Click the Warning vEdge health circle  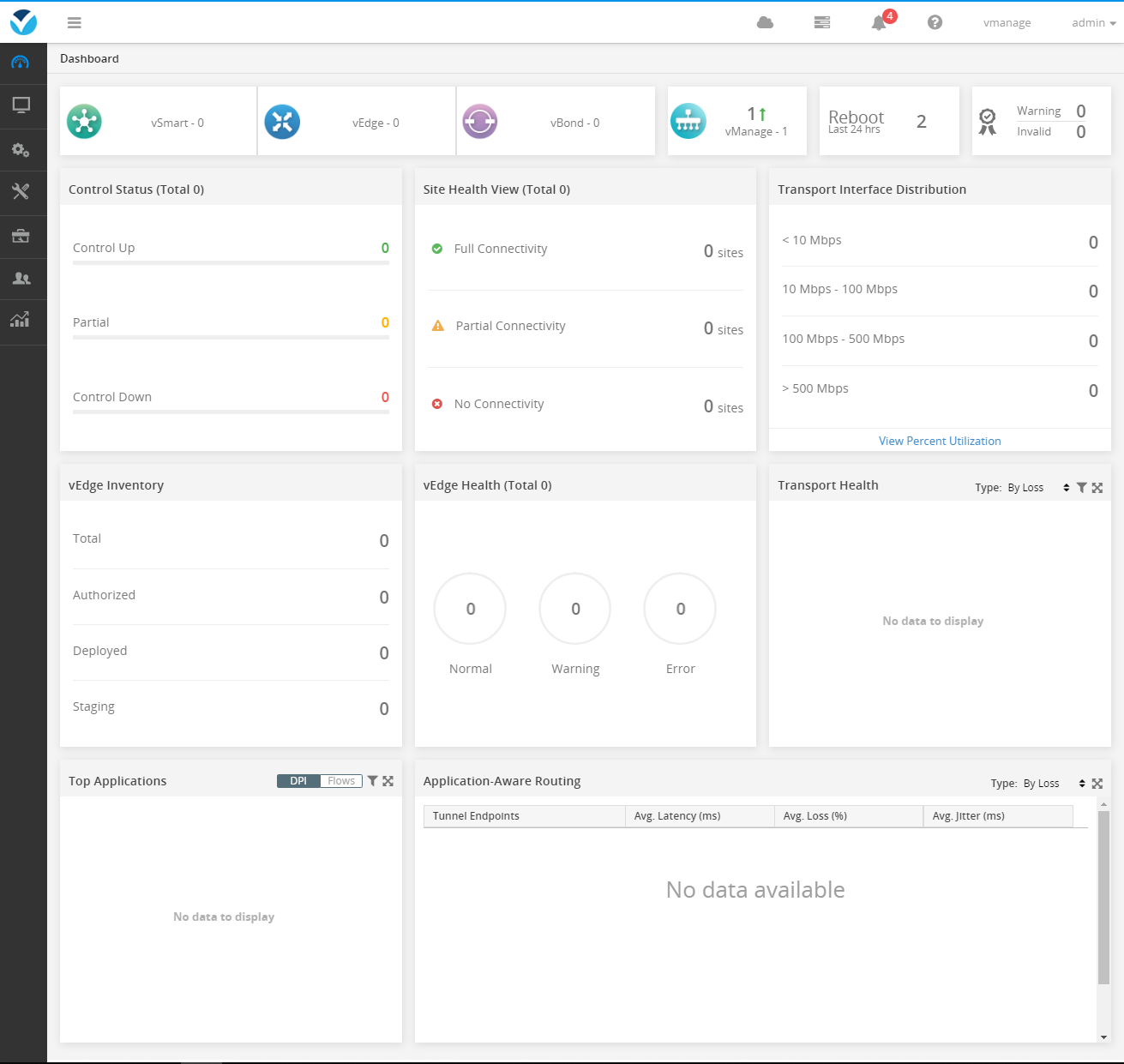point(575,609)
